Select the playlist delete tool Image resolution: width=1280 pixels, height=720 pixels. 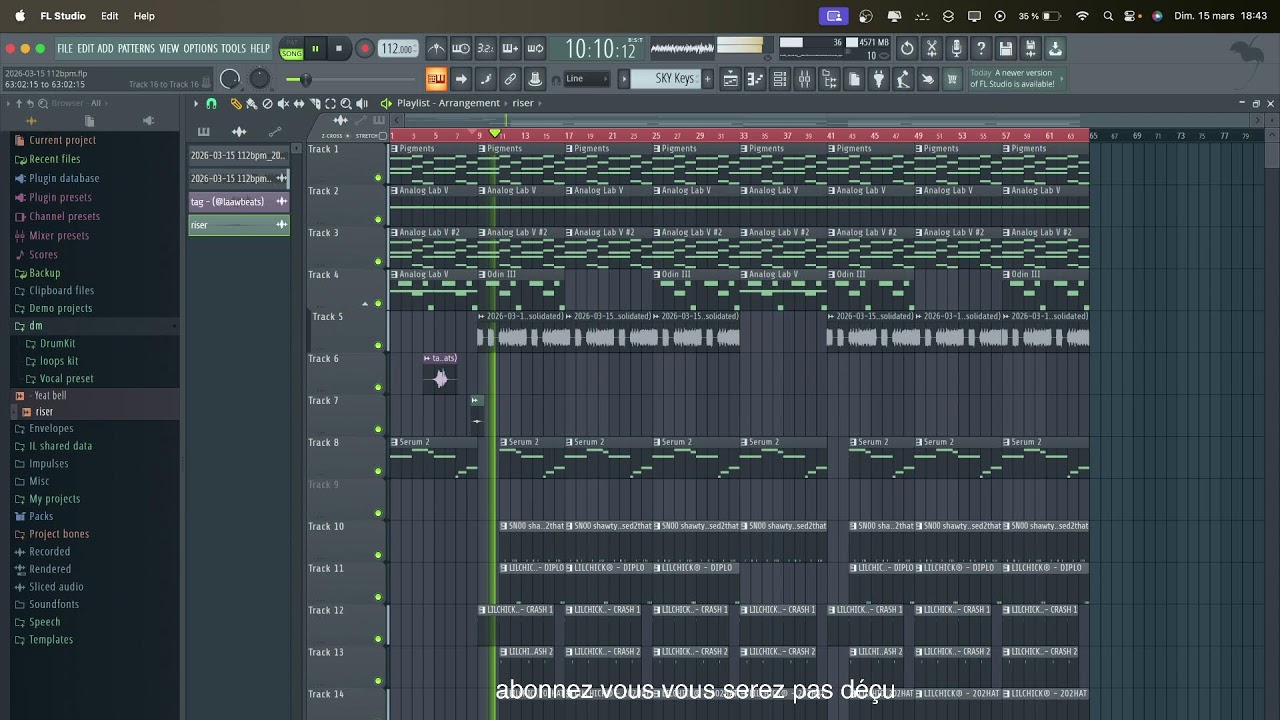pyautogui.click(x=267, y=103)
